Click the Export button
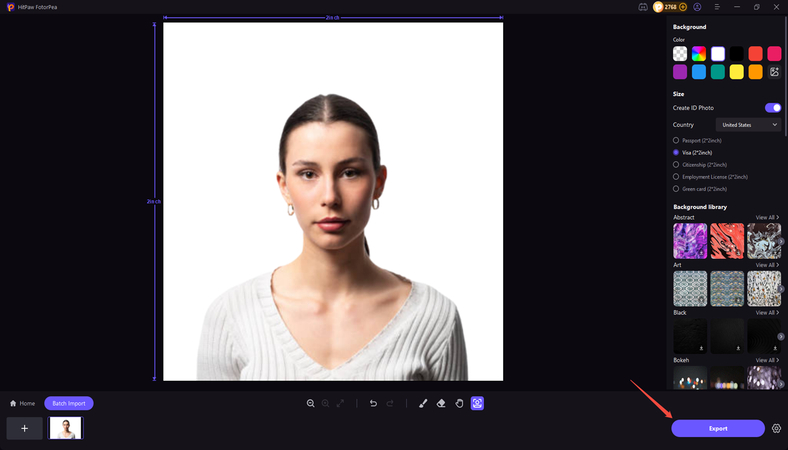This screenshot has width=788, height=450. pyautogui.click(x=718, y=428)
